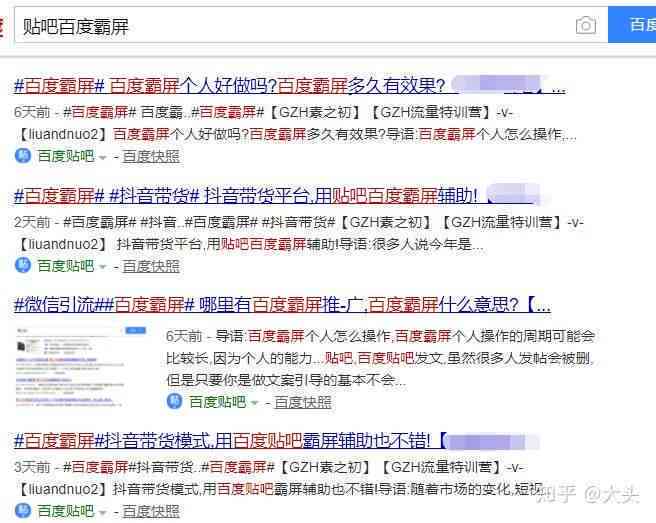Image resolution: width=656 pixels, height=523 pixels.
Task: Click Tieba icon under 哪里有百度霸屏推-广 result
Action: 174,401
